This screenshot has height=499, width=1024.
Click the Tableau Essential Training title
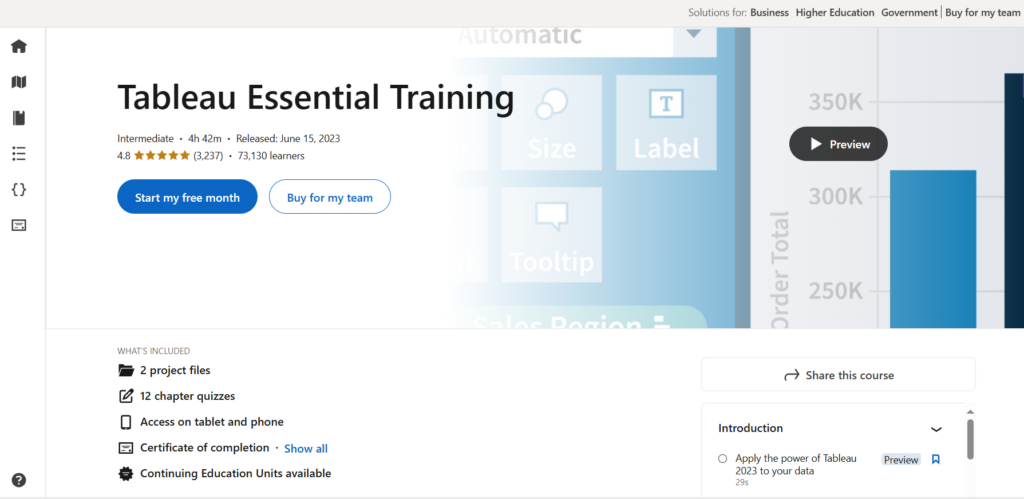(x=315, y=98)
